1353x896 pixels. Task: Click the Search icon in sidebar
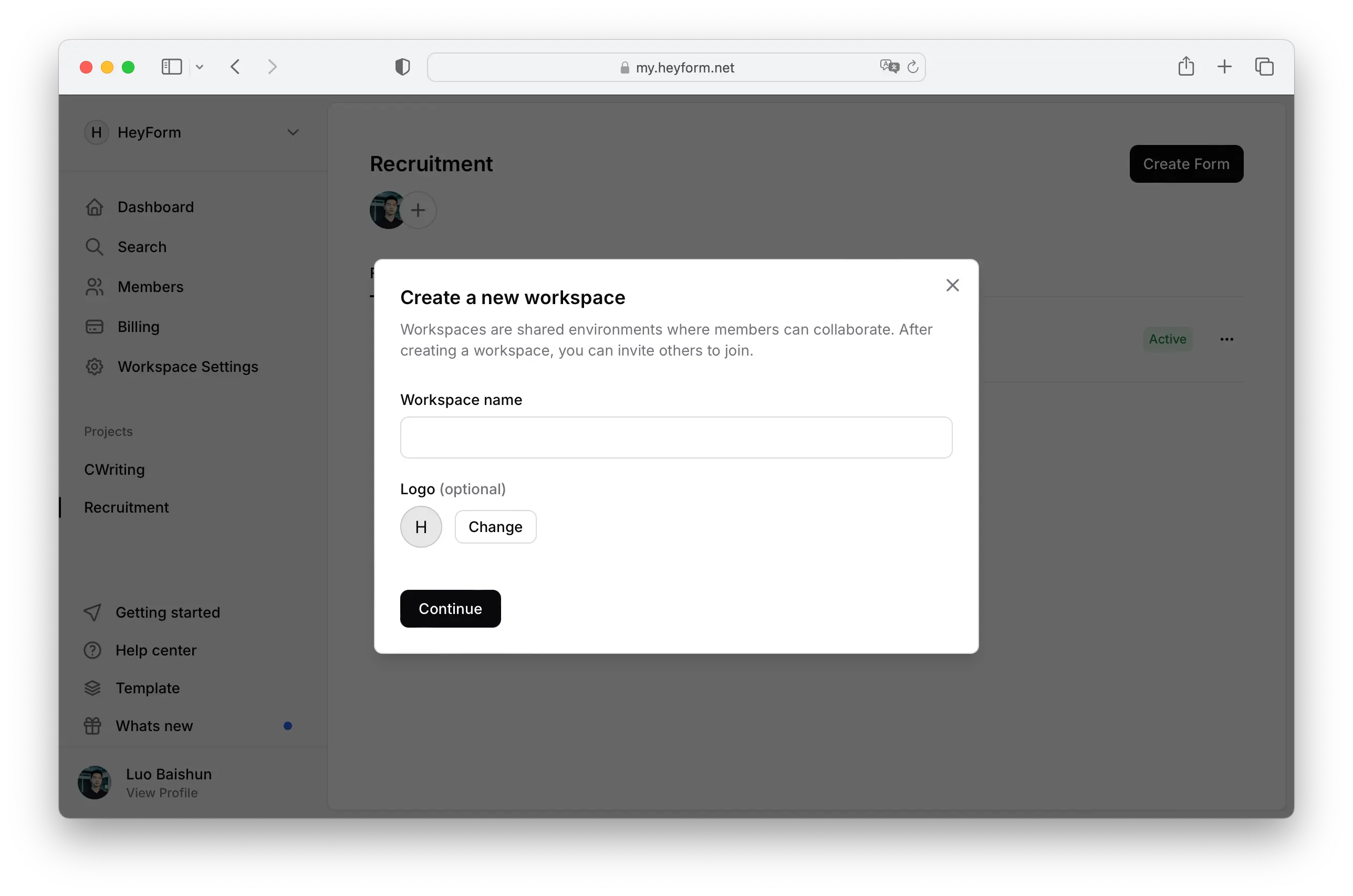click(x=95, y=246)
